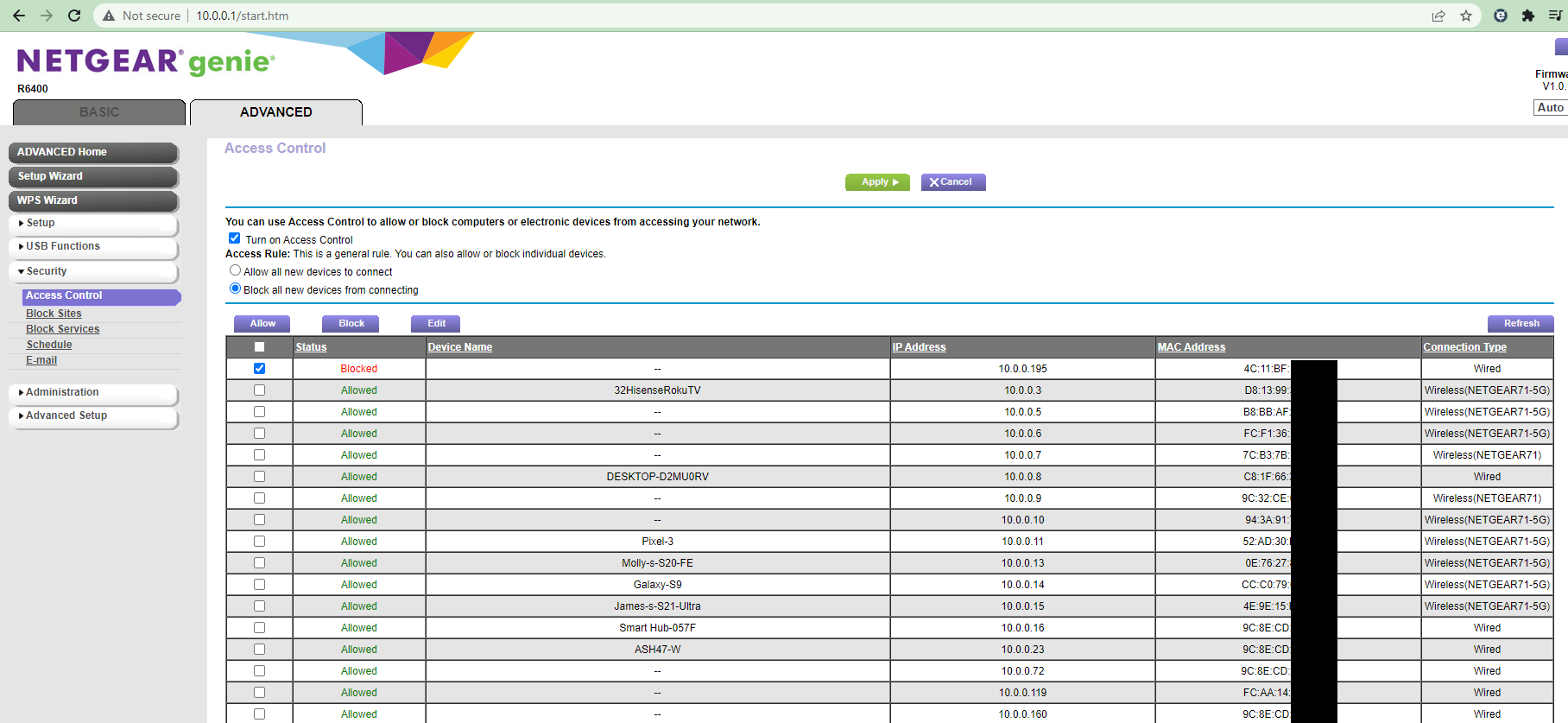Click IP address 10.0.0.11 cell
Screen dimensions: 1568x723
[1022, 542]
